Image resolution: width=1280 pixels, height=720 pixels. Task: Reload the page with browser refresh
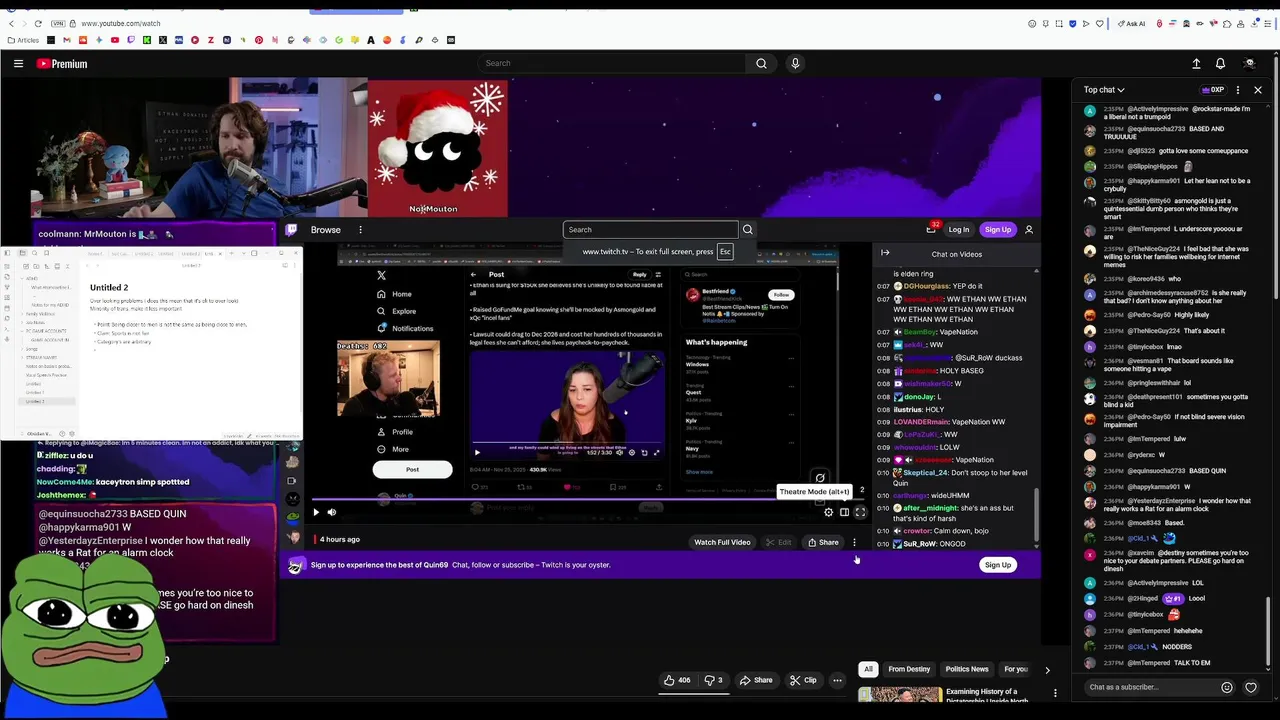pyautogui.click(x=38, y=23)
